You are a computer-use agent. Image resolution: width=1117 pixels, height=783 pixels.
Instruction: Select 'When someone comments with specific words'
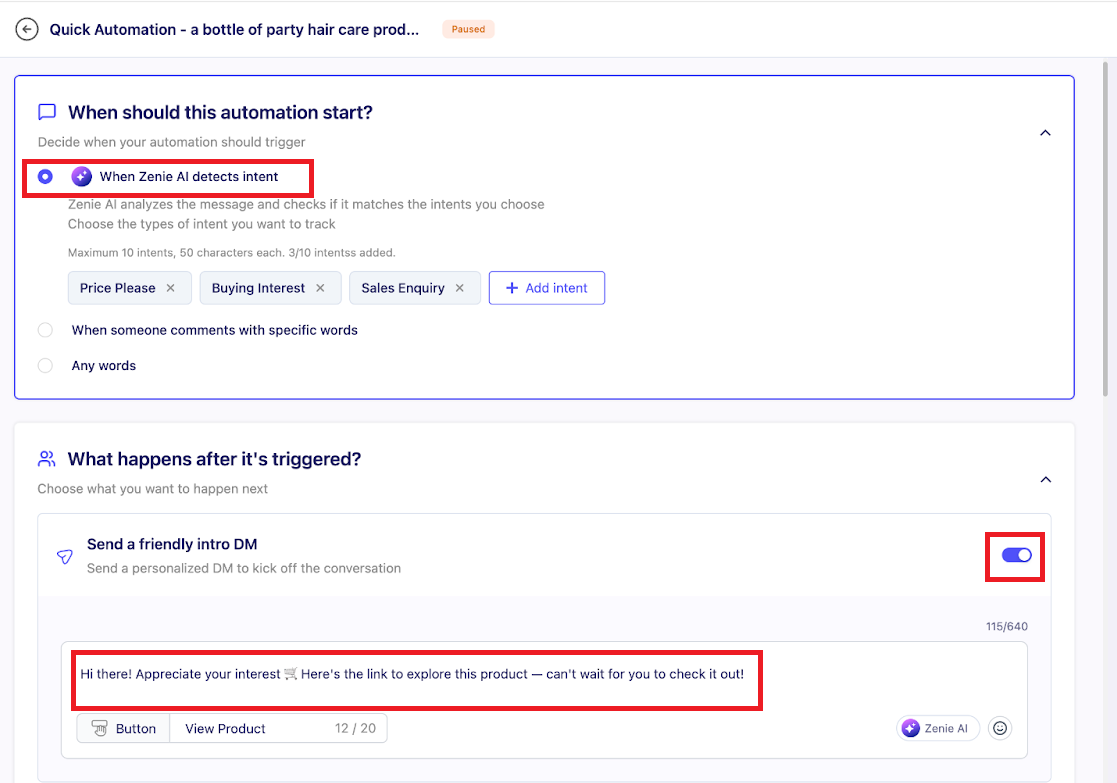tap(45, 330)
